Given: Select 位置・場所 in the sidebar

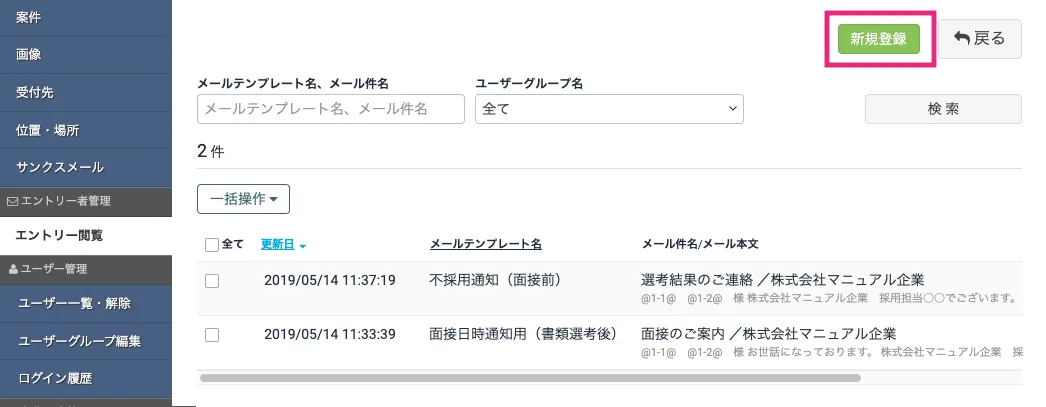Looking at the screenshot, I should 47,130.
